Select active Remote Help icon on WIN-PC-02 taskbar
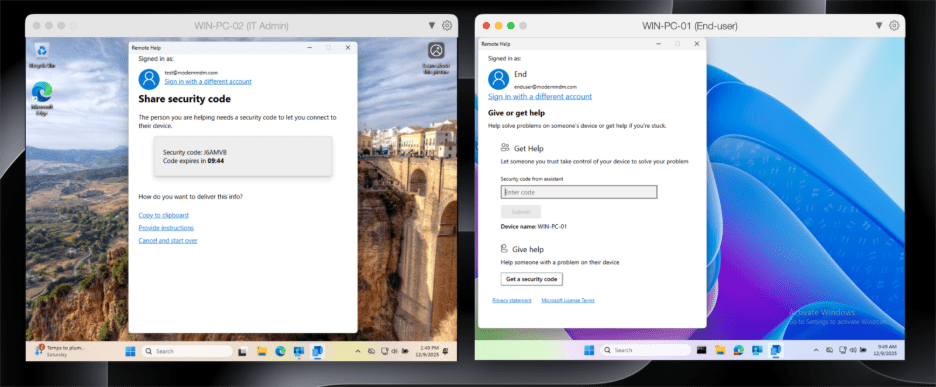Viewport: 936px width, 387px height. click(317, 351)
